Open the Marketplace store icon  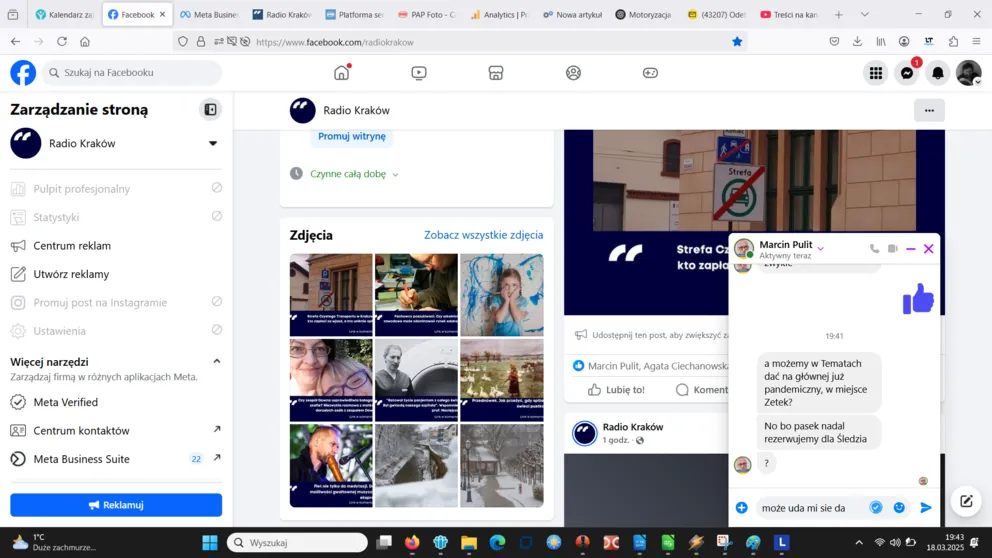(496, 73)
